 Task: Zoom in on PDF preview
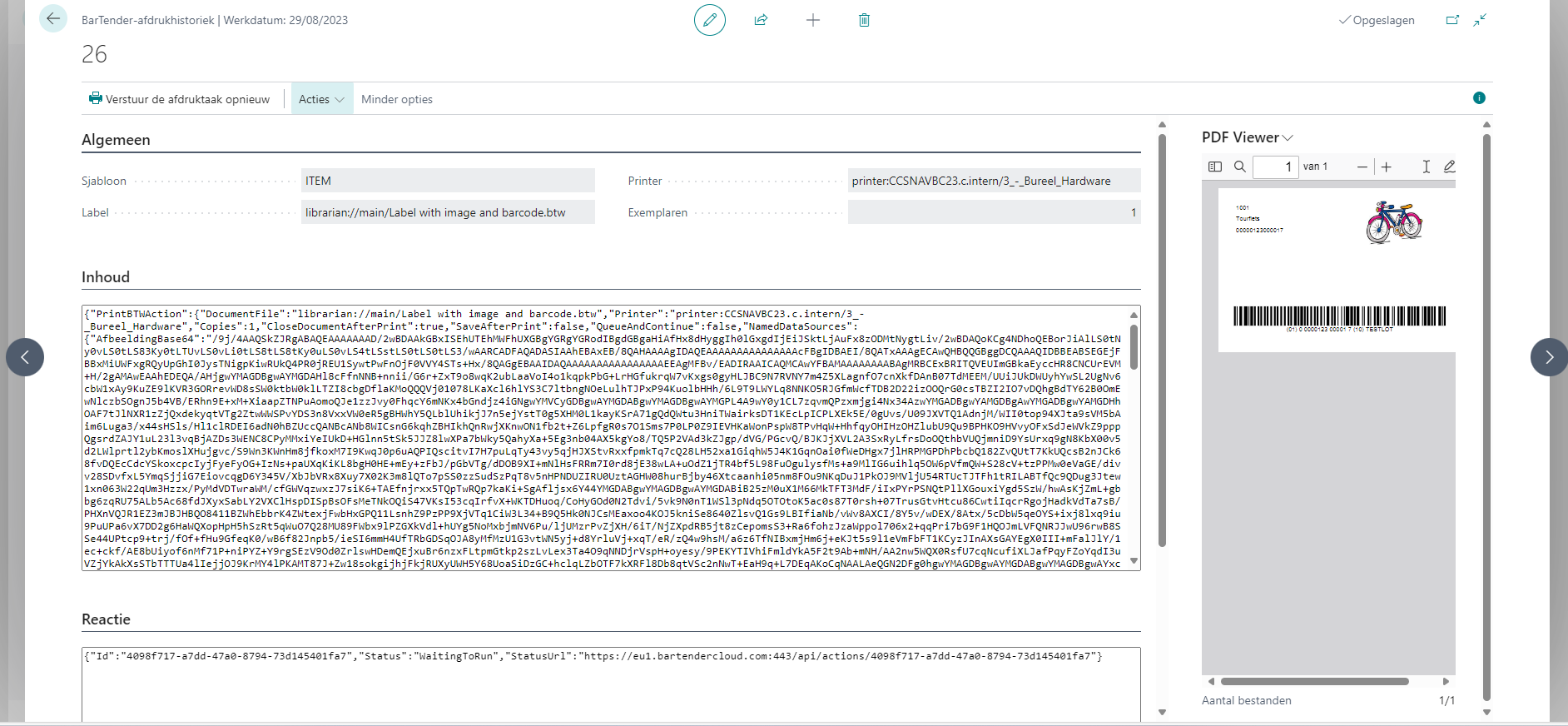click(x=1387, y=167)
